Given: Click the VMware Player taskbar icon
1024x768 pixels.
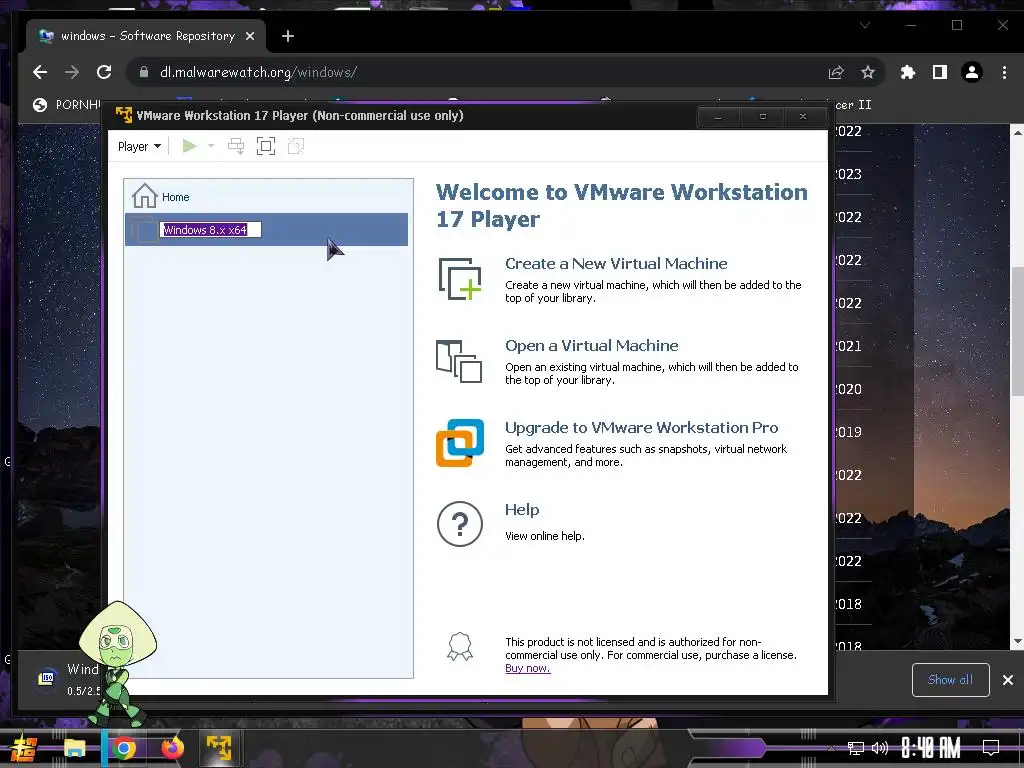Looking at the screenshot, I should coord(219,748).
